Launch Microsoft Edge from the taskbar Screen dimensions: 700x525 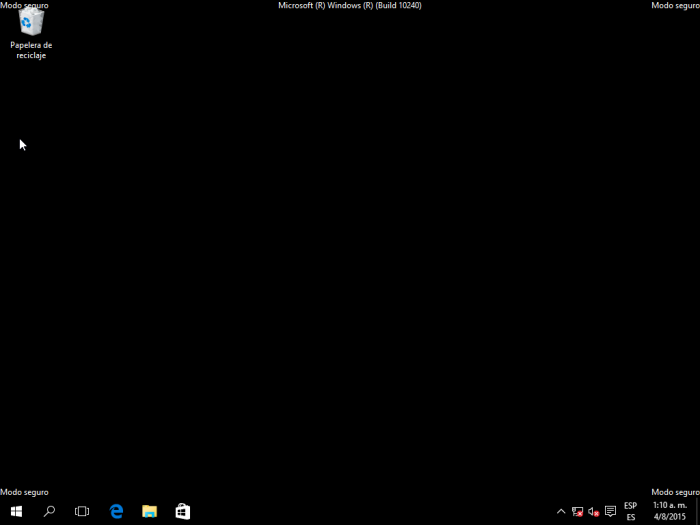click(116, 511)
